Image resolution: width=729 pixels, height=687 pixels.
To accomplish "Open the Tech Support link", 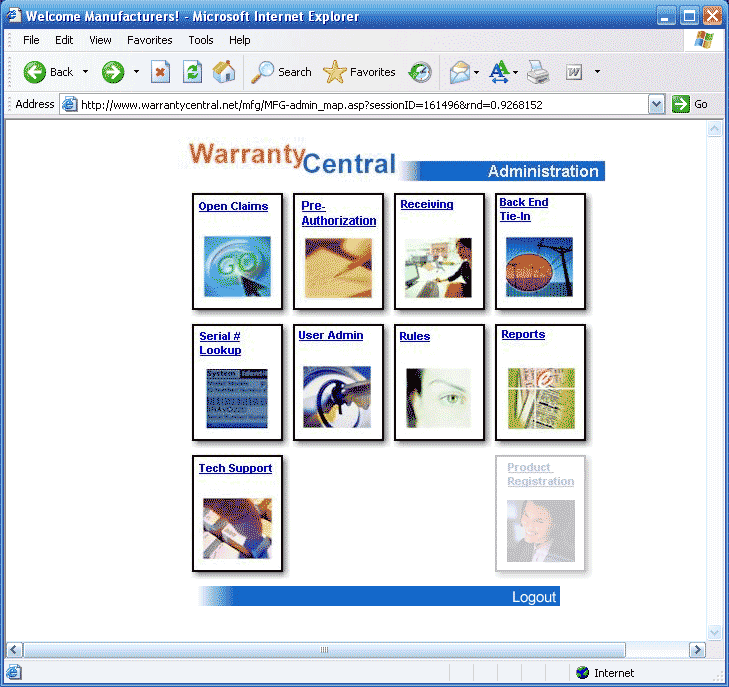I will click(x=235, y=468).
